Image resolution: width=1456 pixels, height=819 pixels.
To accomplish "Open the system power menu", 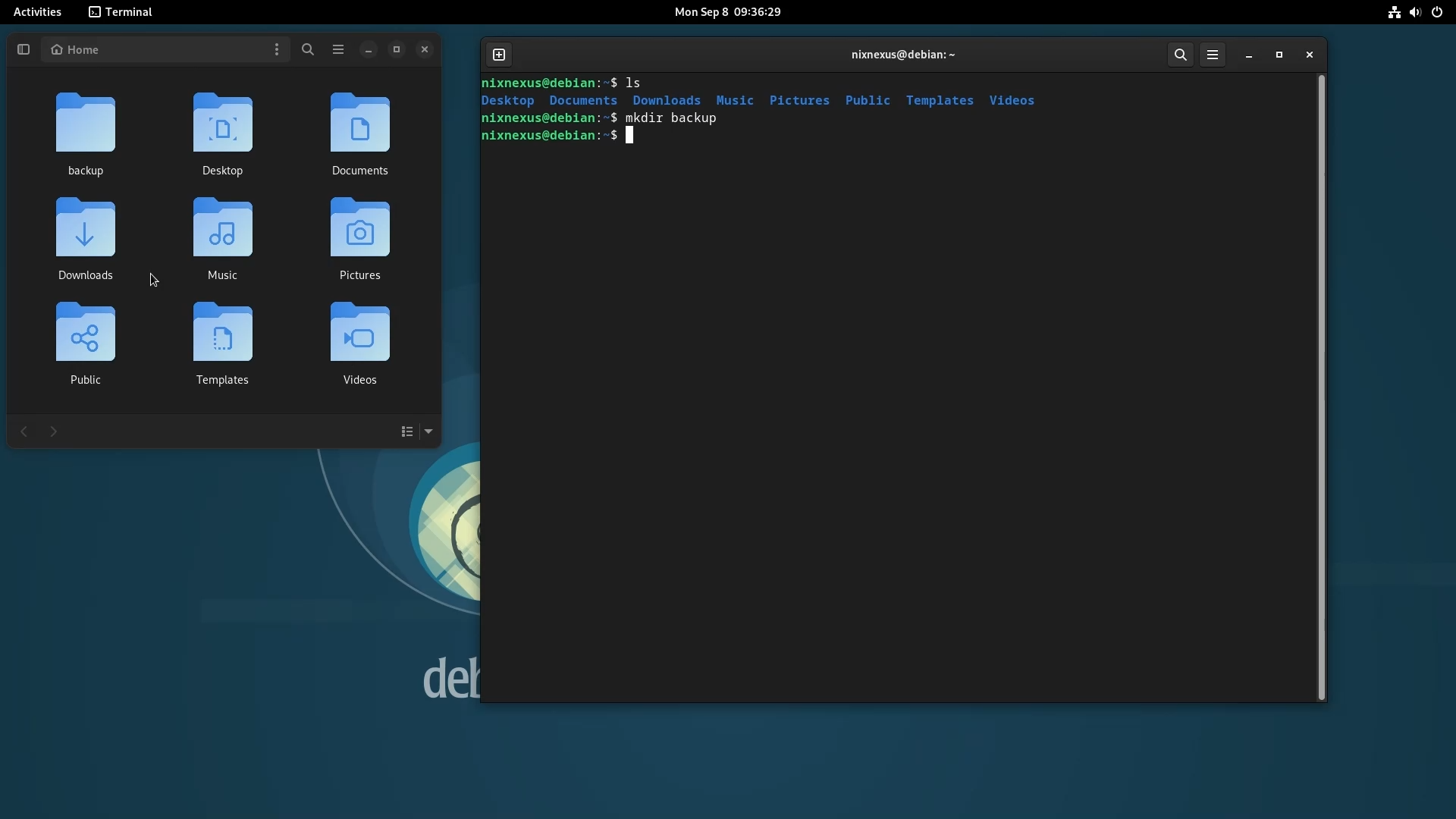I will point(1438,12).
